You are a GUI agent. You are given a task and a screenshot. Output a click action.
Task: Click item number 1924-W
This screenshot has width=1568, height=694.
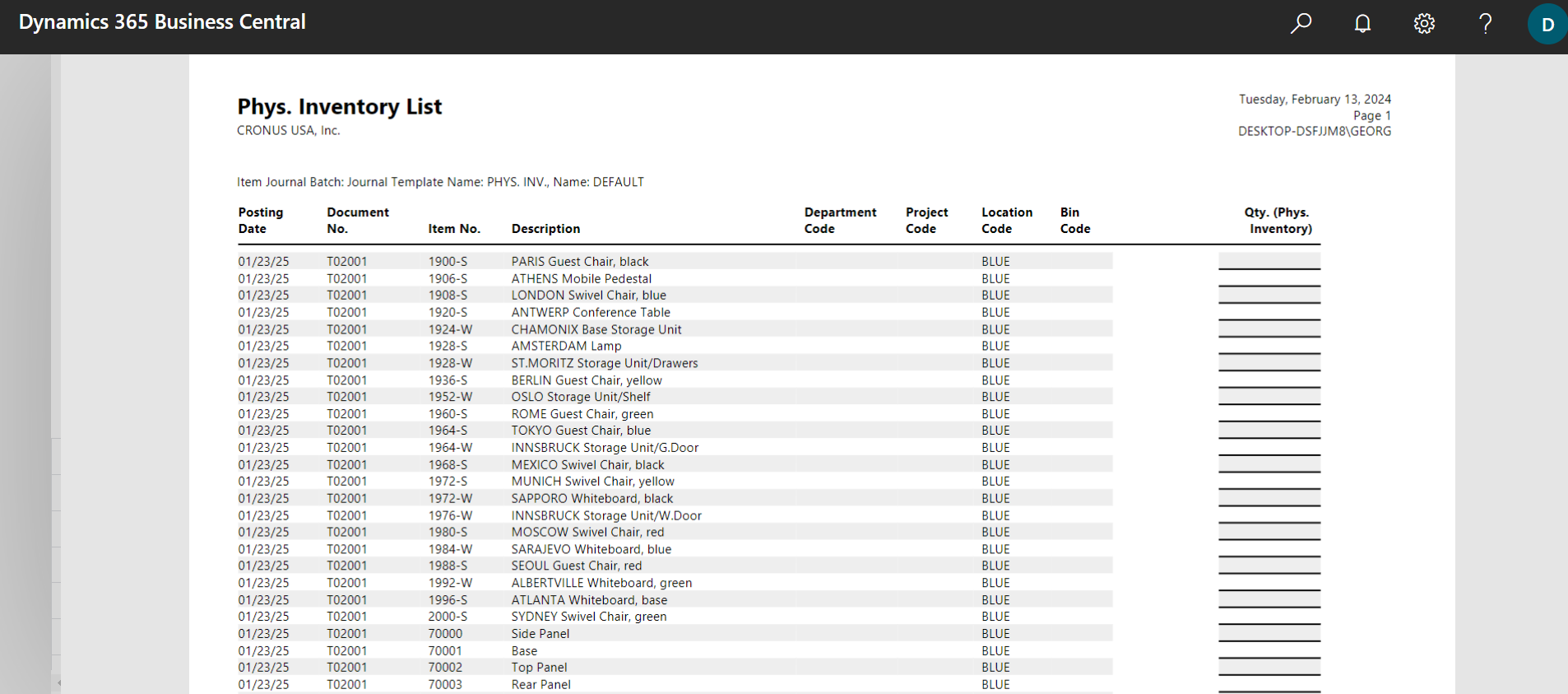(x=450, y=329)
